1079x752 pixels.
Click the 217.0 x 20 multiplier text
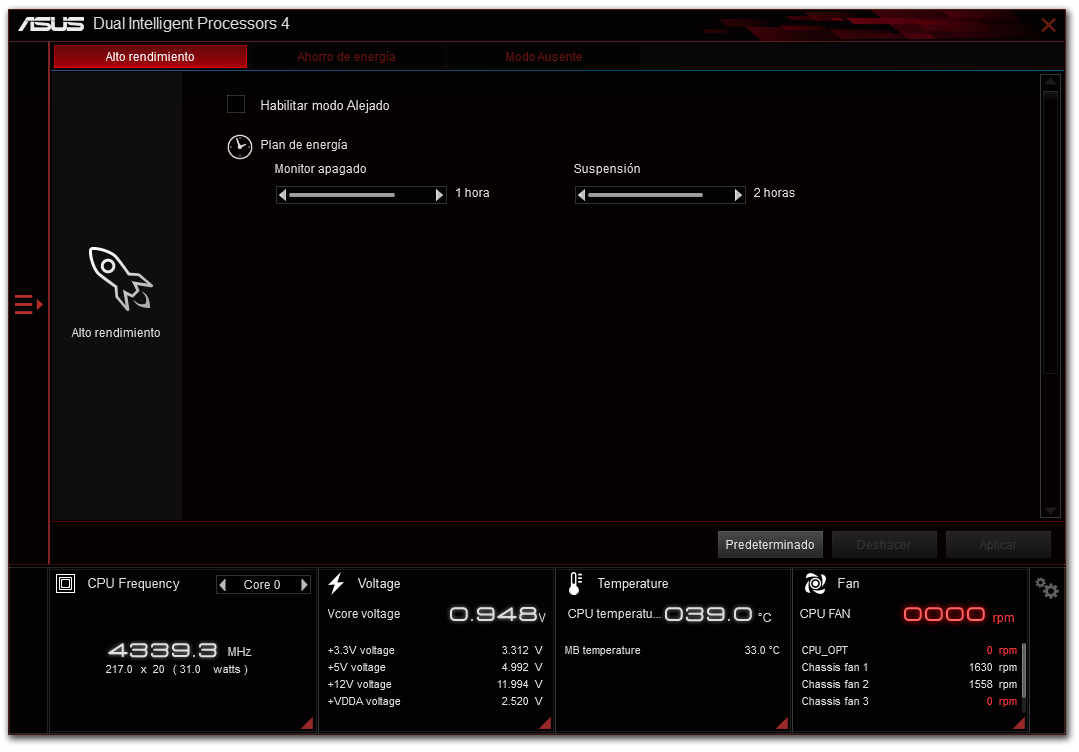[x=135, y=669]
